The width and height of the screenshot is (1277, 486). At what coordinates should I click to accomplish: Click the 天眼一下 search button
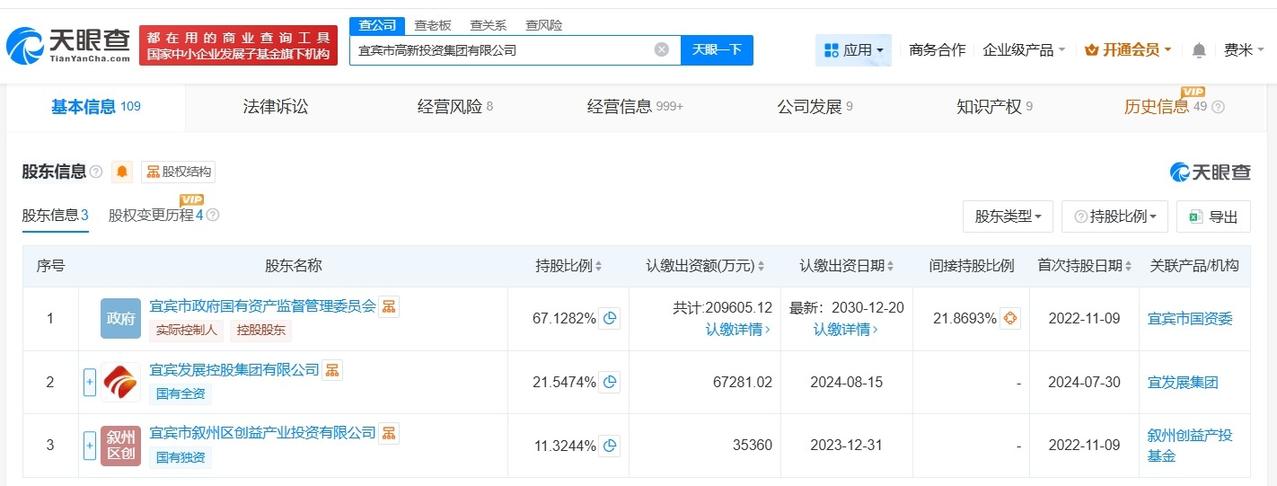[x=717, y=50]
